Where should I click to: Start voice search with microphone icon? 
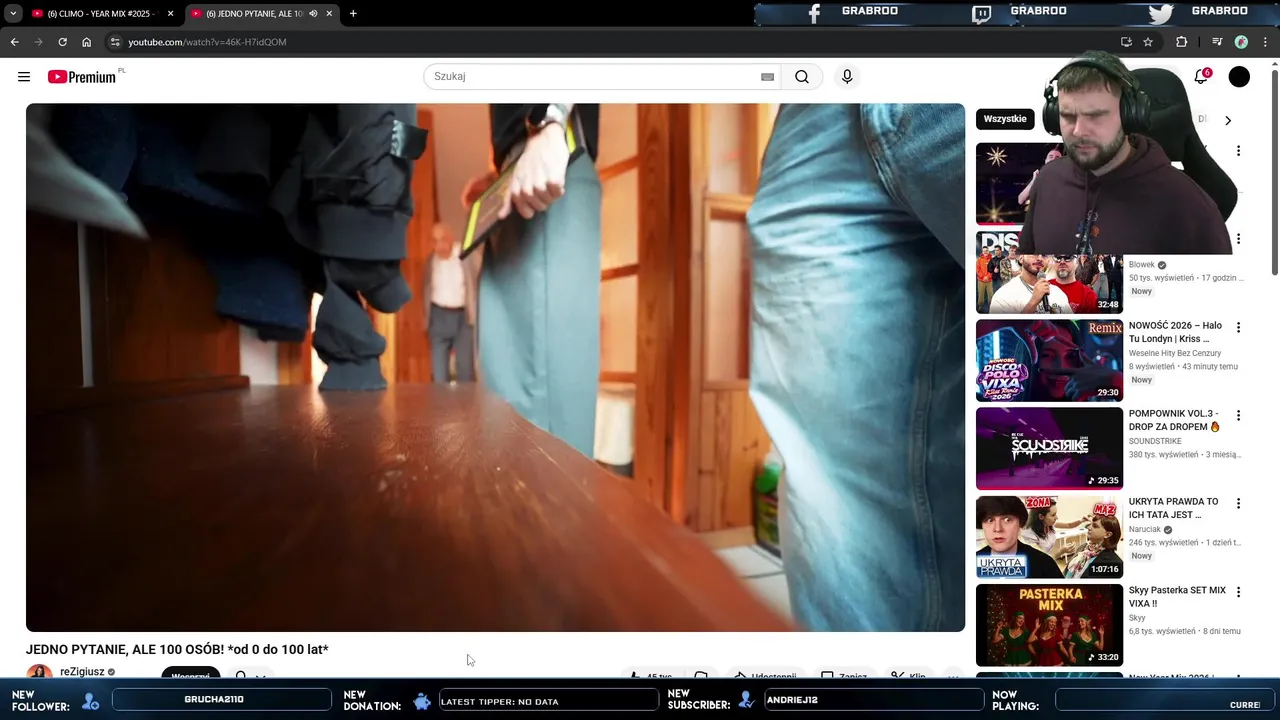[x=847, y=77]
